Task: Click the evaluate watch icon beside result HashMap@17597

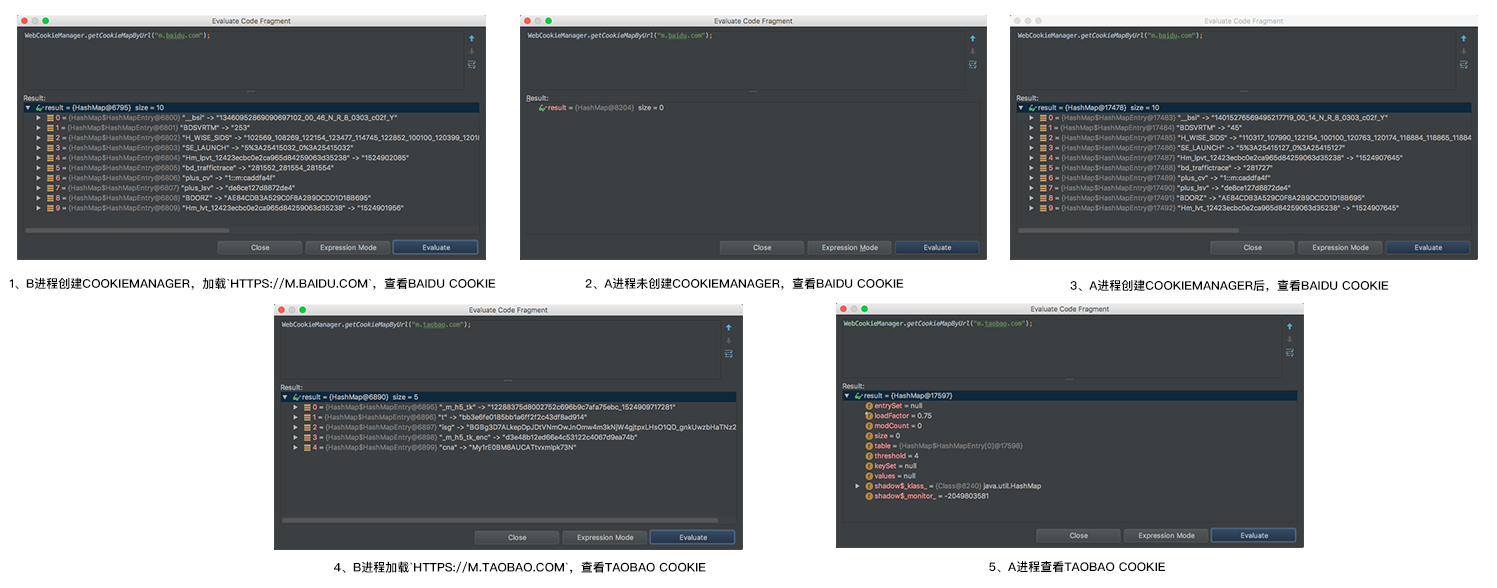Action: (858, 395)
